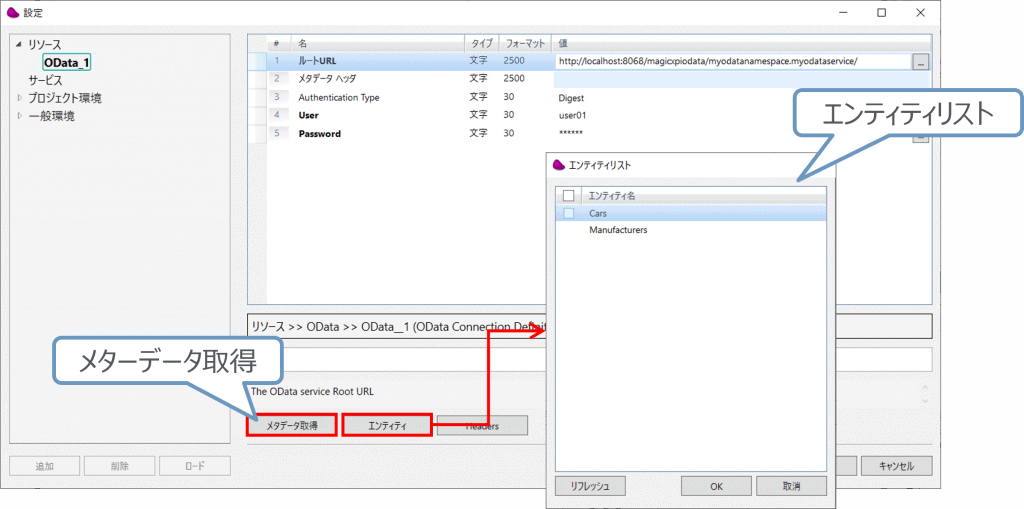This screenshot has width=1024, height=509.
Task: Toggle the select-all checkbox in entity header
Action: (569, 196)
